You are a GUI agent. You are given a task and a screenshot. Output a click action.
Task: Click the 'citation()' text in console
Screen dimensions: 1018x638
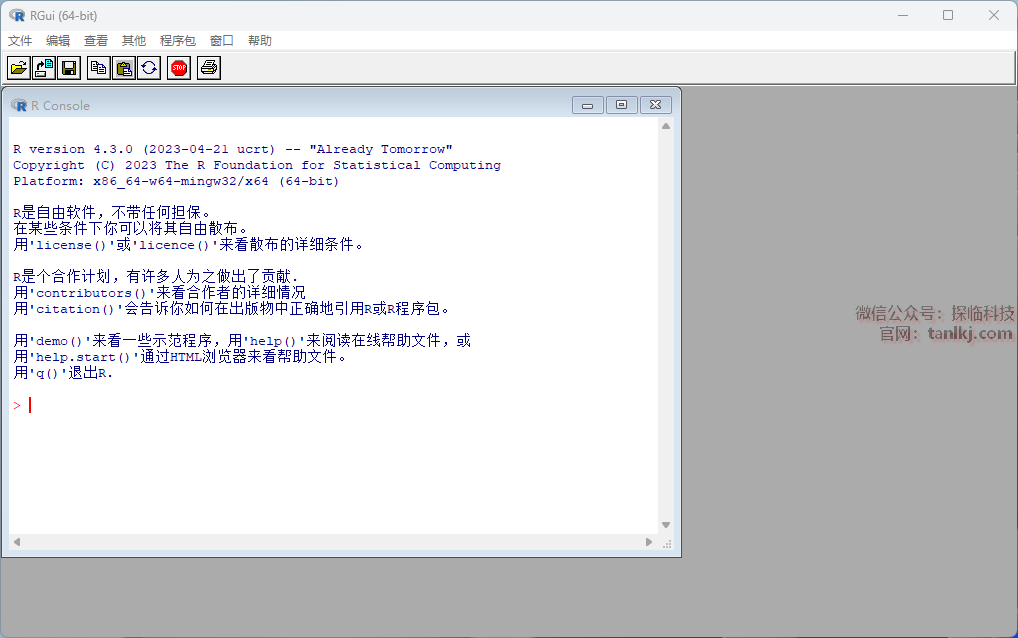click(75, 310)
